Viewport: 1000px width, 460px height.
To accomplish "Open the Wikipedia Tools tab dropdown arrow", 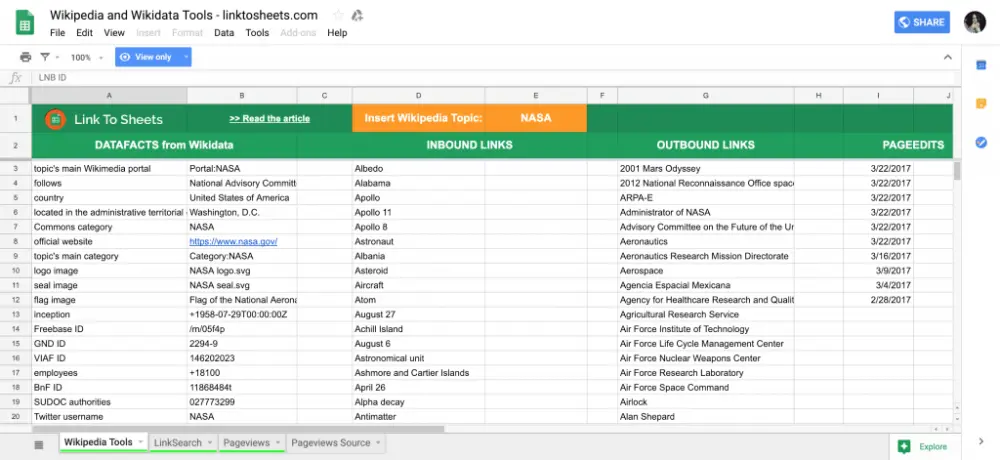I will (x=140, y=442).
